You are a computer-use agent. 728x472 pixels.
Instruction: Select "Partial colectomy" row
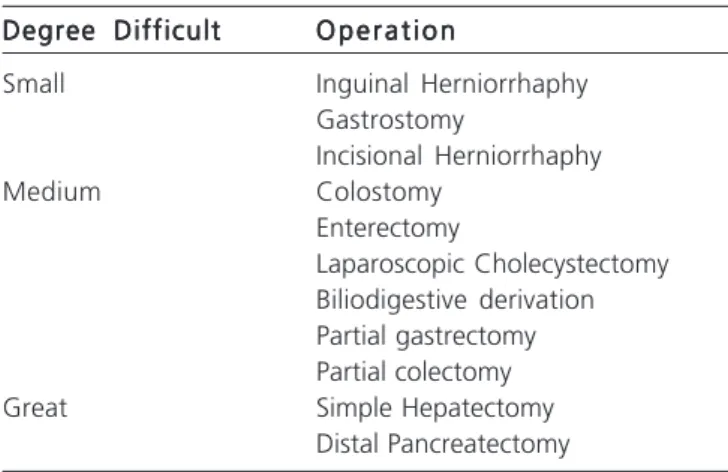pyautogui.click(x=414, y=373)
